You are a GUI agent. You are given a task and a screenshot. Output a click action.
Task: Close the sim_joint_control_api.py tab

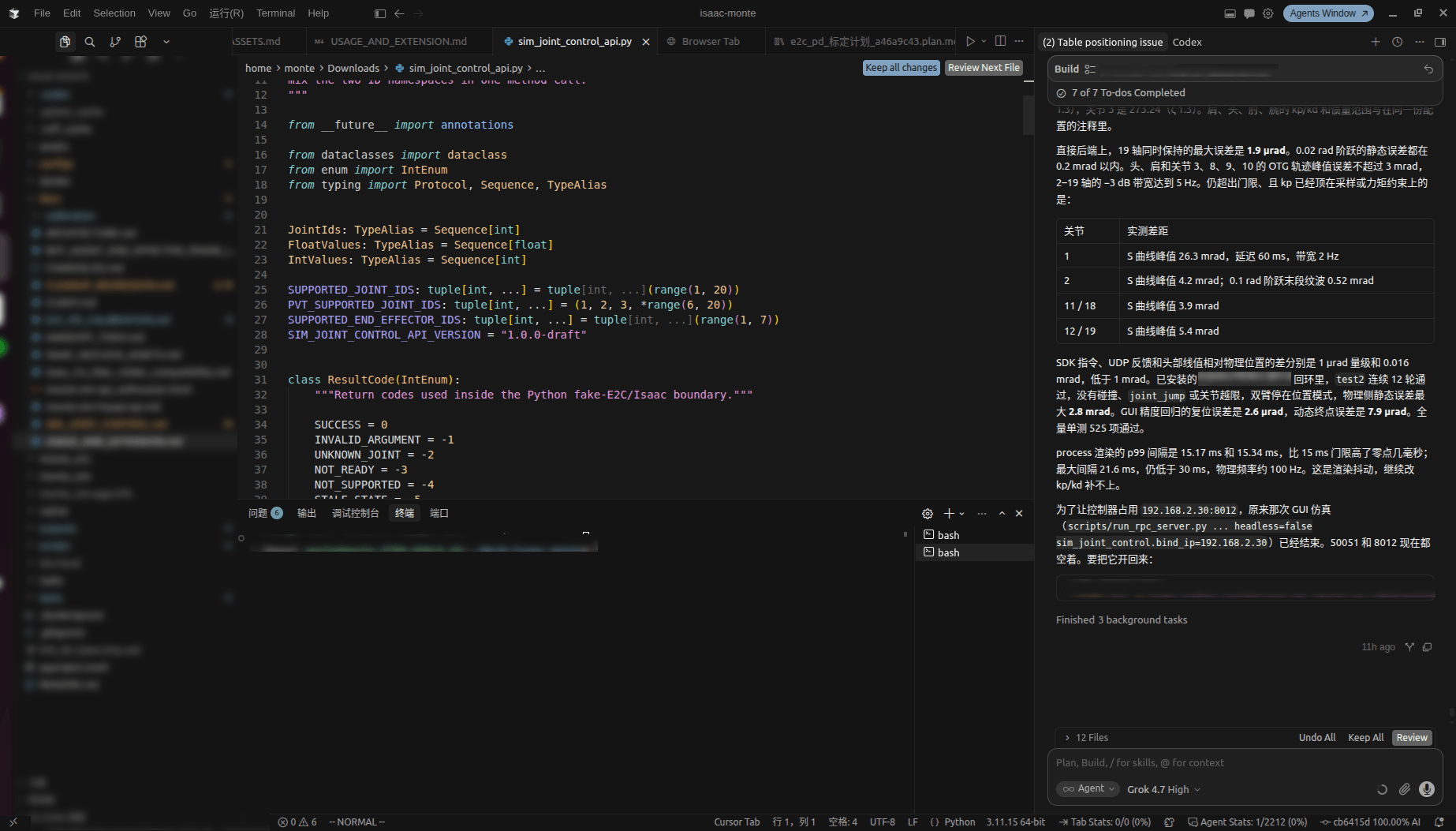(646, 42)
